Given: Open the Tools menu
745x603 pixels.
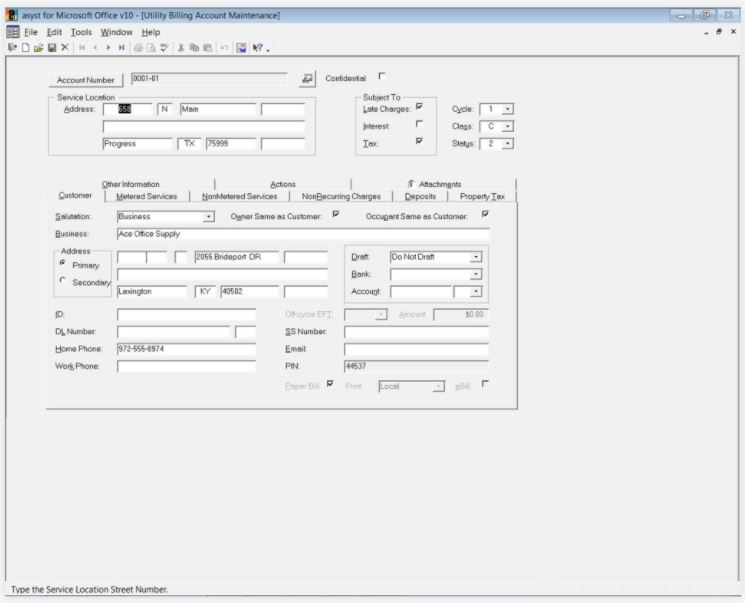Looking at the screenshot, I should [81, 32].
